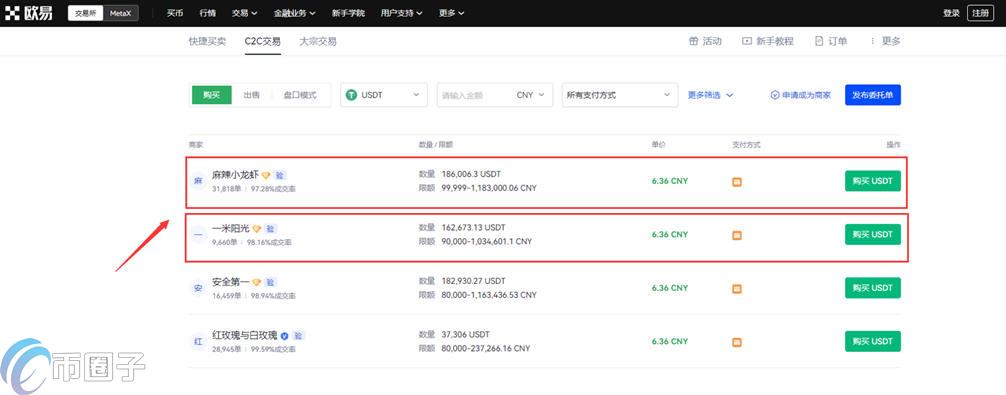Screen dimensions: 1006x395
Task: Expand the 更多筛选 filter options
Action: pos(710,95)
